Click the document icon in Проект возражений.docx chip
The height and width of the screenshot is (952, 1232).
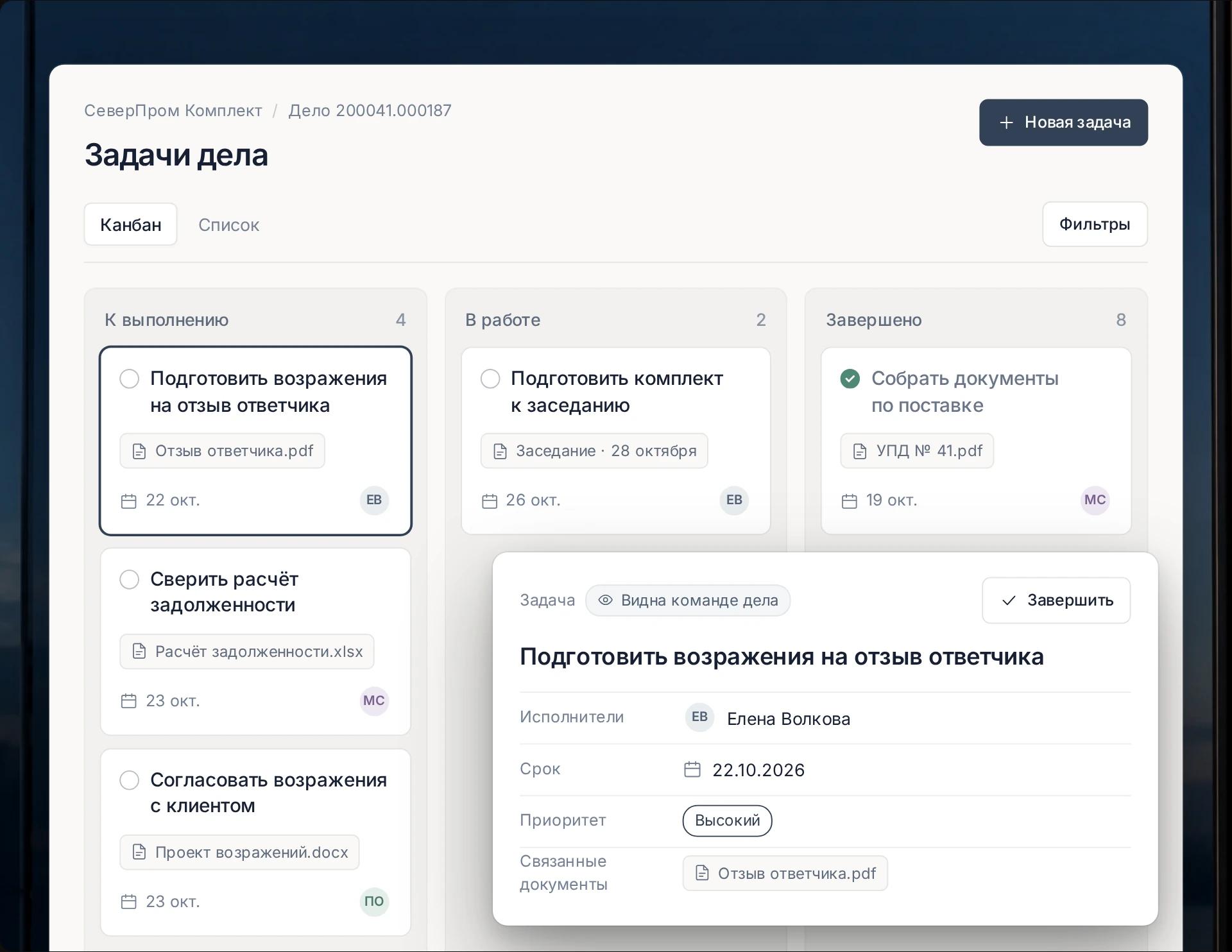[x=139, y=853]
